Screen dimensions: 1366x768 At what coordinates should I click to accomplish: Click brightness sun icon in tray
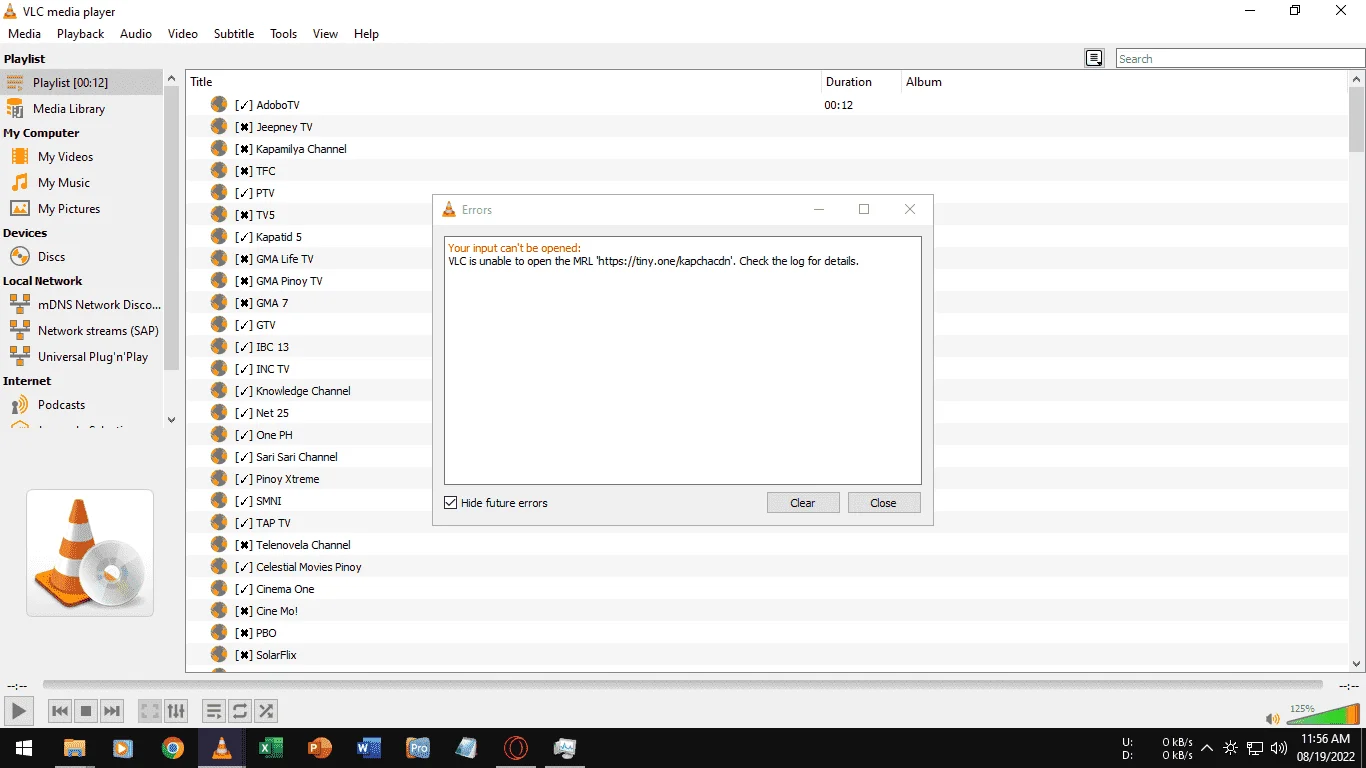pyautogui.click(x=1230, y=748)
